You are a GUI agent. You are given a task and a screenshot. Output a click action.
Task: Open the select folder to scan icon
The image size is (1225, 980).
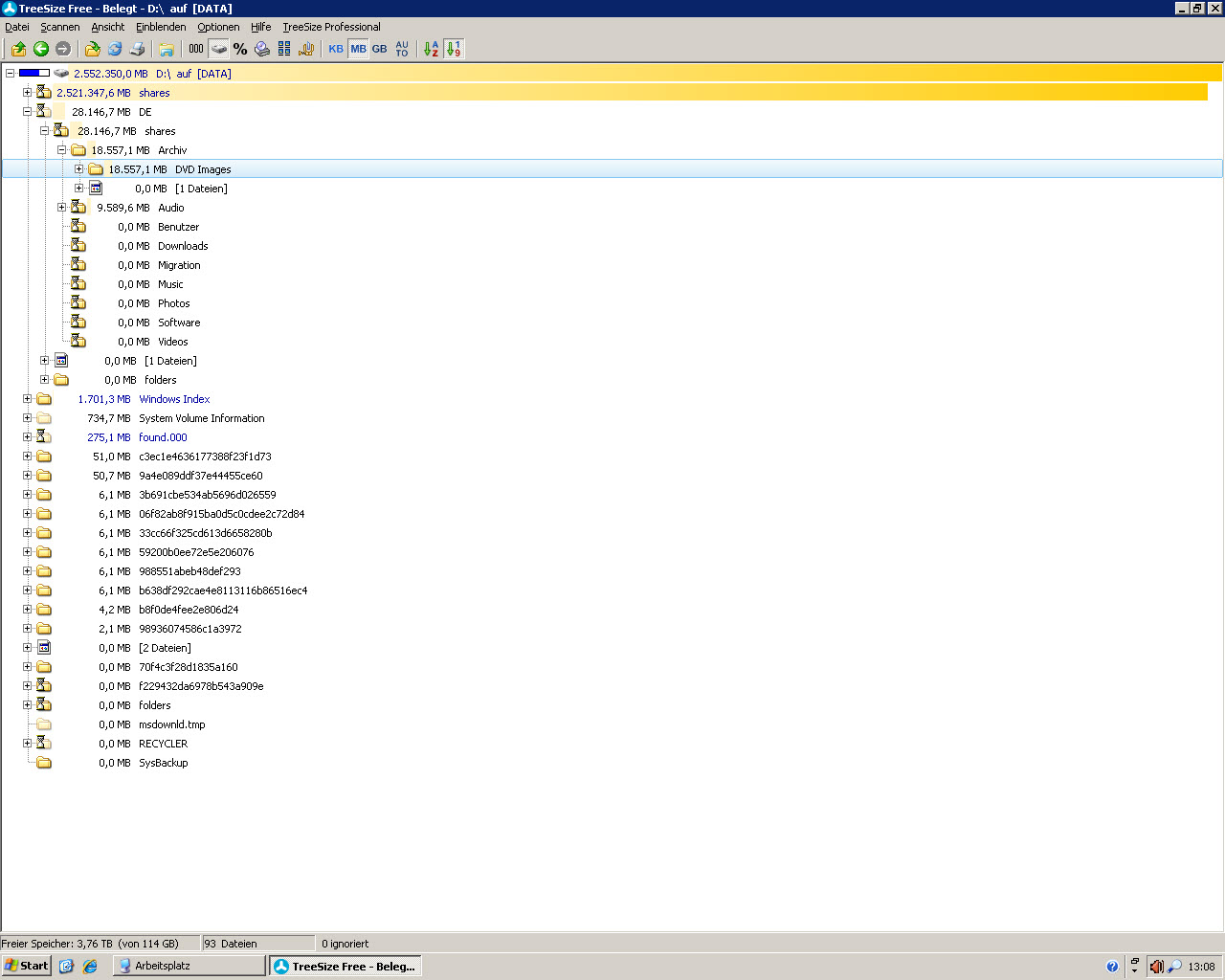[x=92, y=49]
